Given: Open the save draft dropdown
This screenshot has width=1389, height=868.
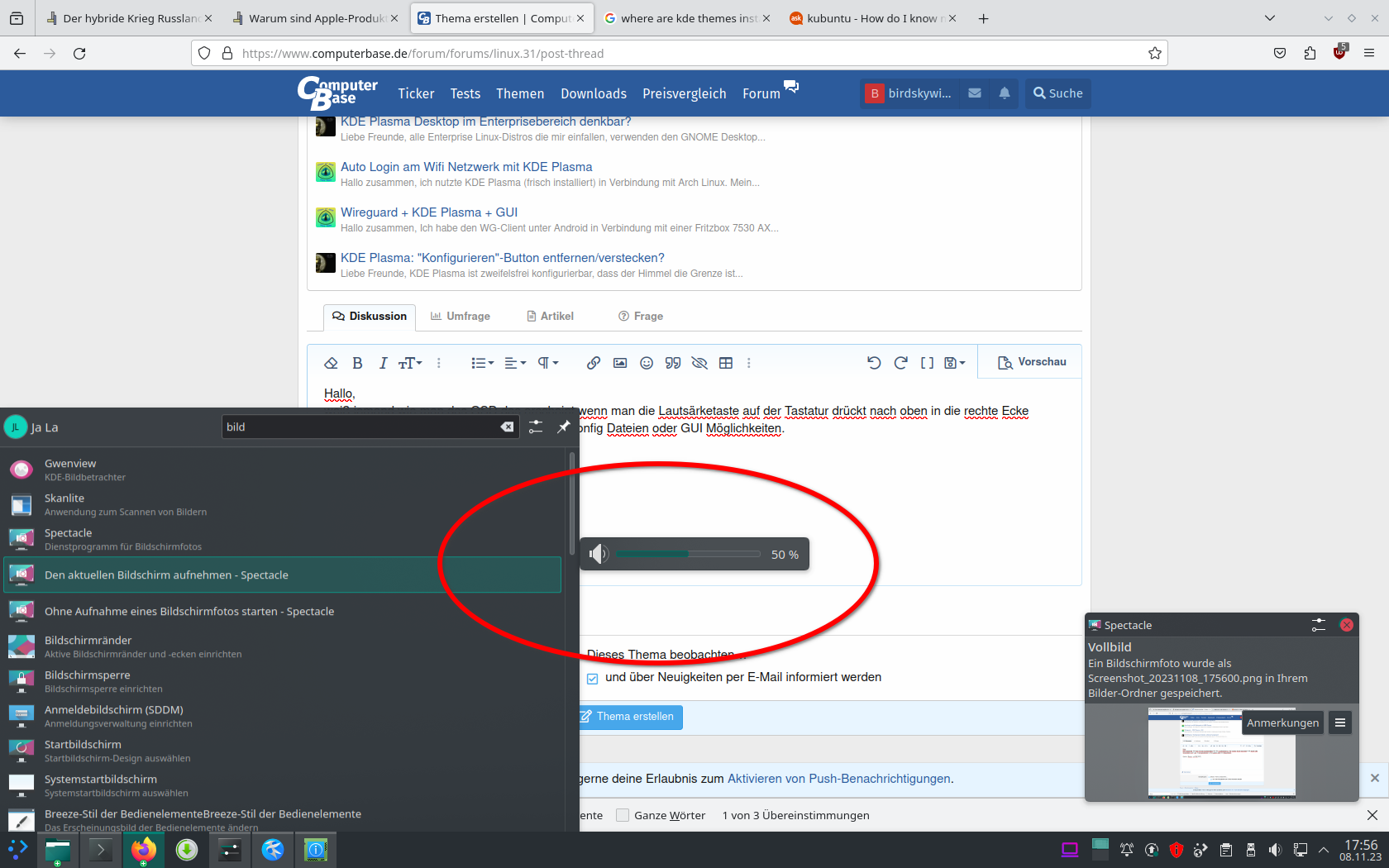Looking at the screenshot, I should (x=955, y=363).
